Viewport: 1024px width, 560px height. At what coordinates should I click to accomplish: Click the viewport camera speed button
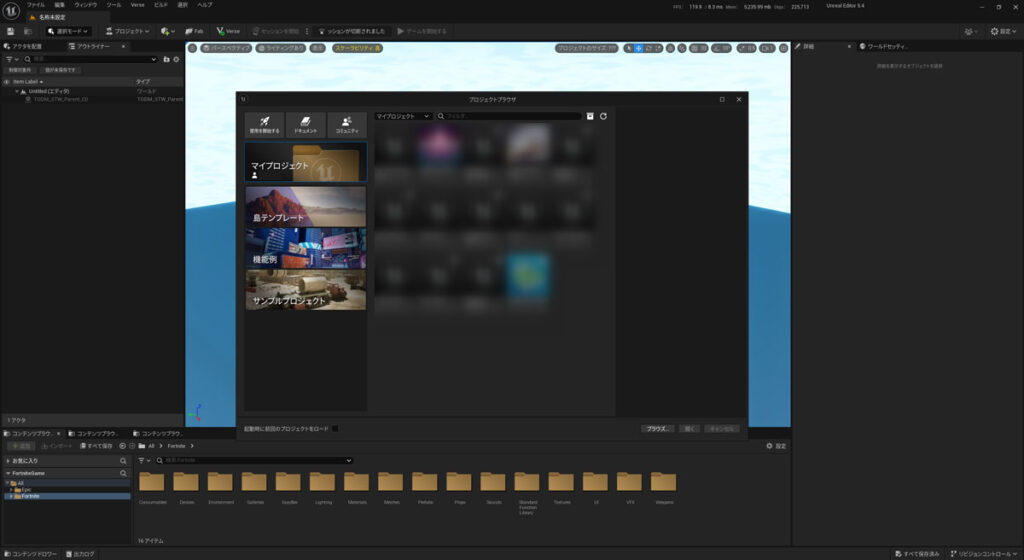[767, 48]
